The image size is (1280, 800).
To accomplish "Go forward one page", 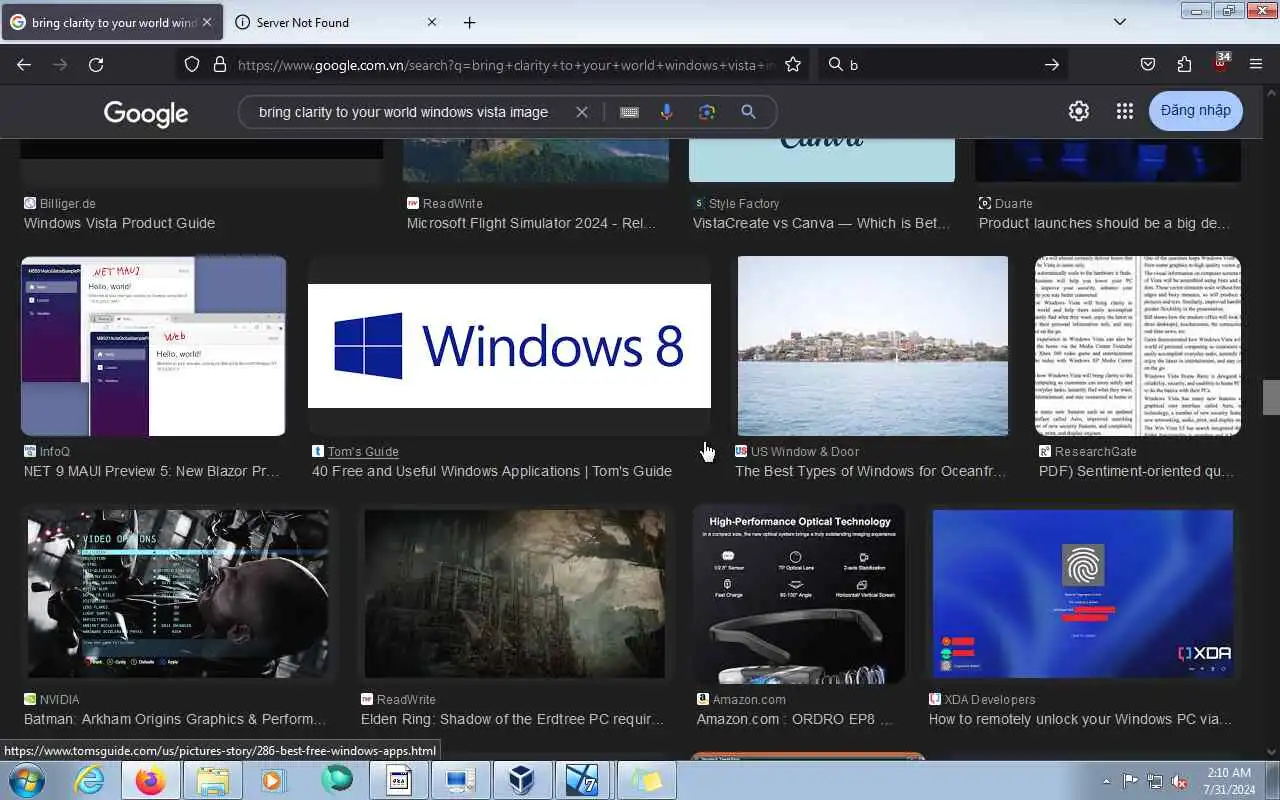I will pos(60,64).
